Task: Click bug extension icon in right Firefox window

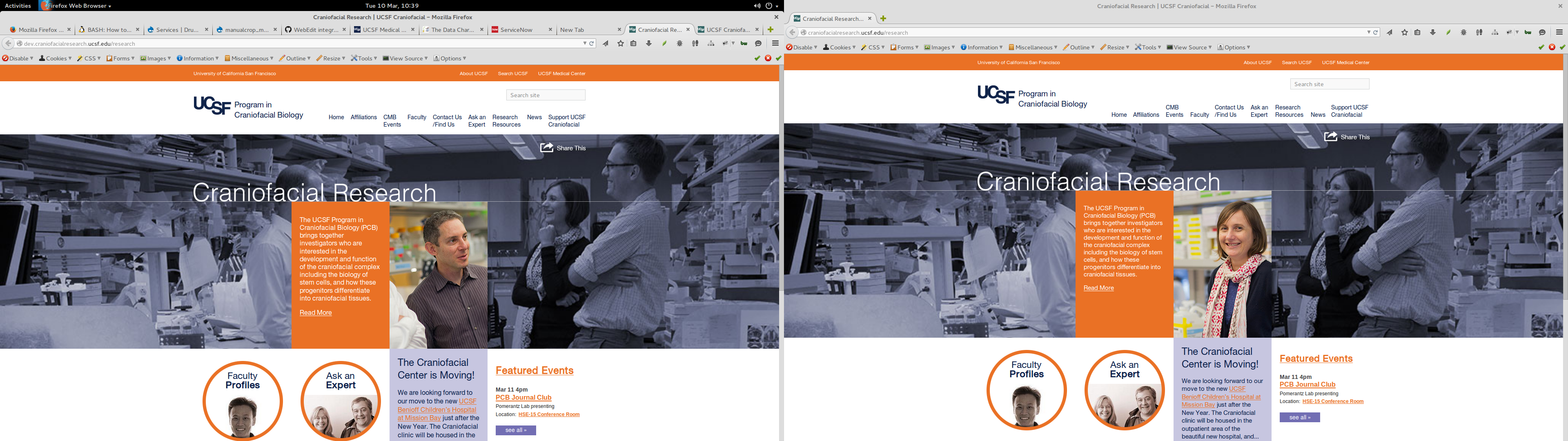Action: pos(1464,33)
